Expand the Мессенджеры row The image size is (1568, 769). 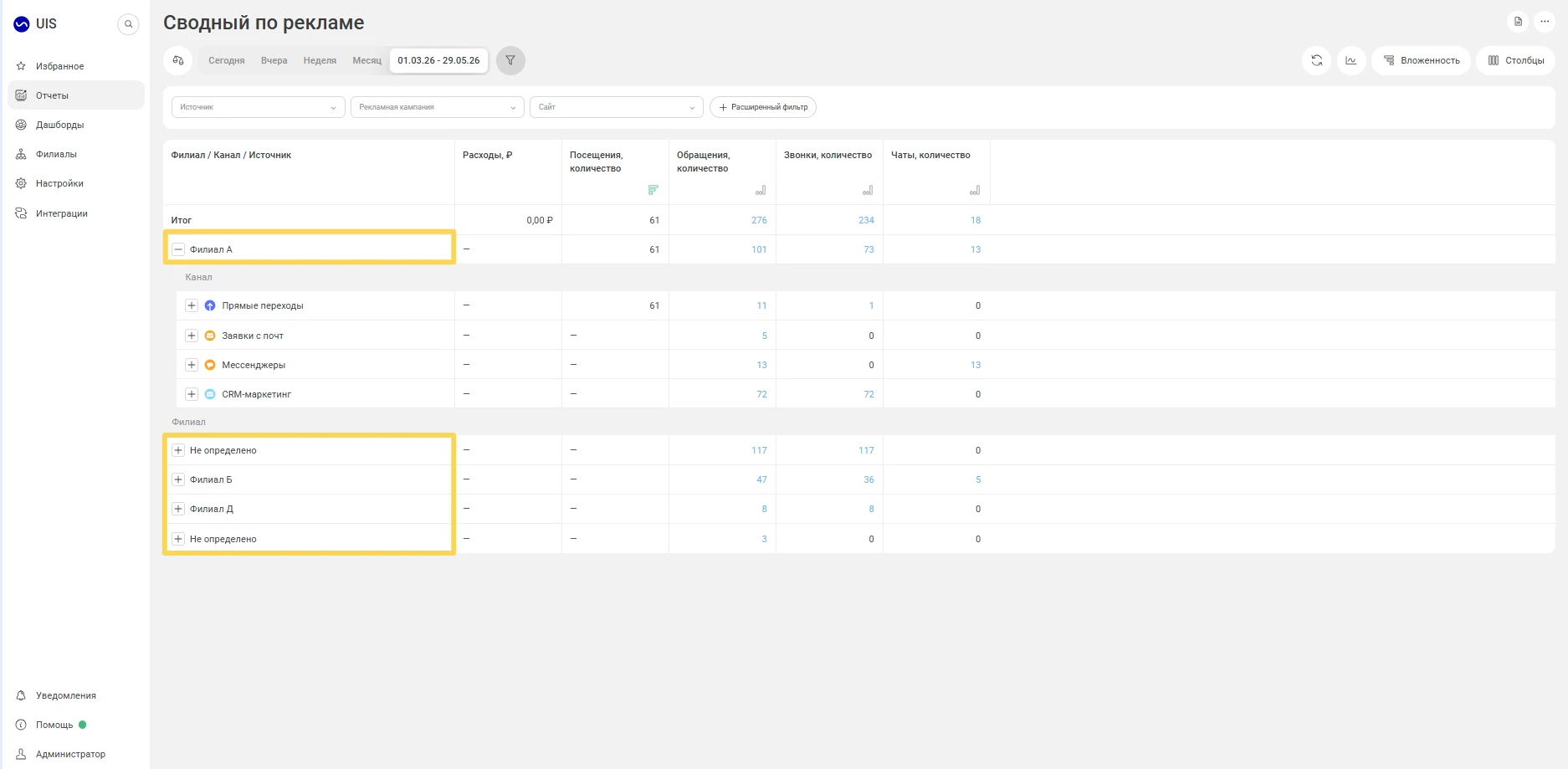pos(192,365)
